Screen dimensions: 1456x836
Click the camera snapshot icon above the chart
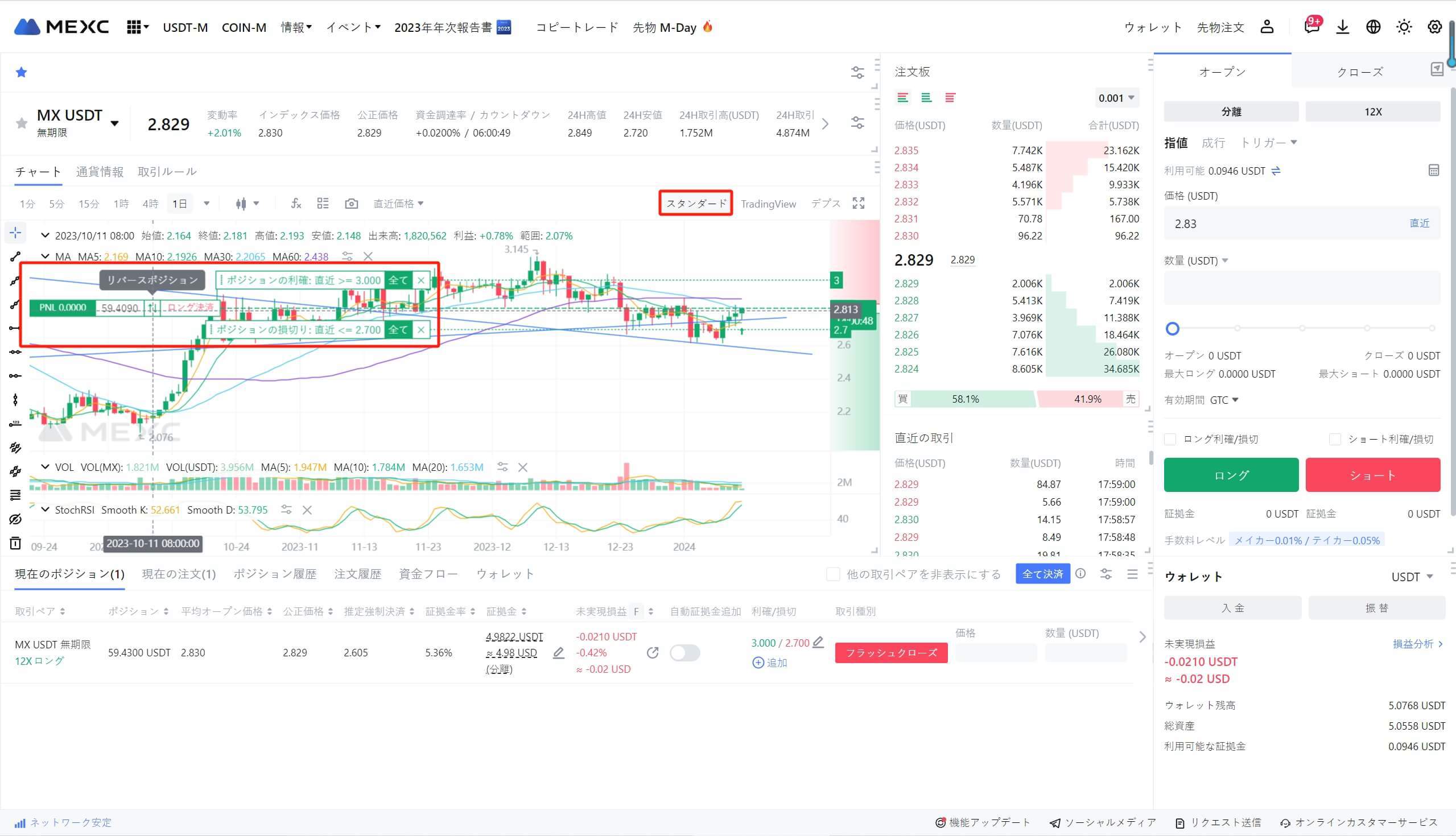[x=350, y=203]
